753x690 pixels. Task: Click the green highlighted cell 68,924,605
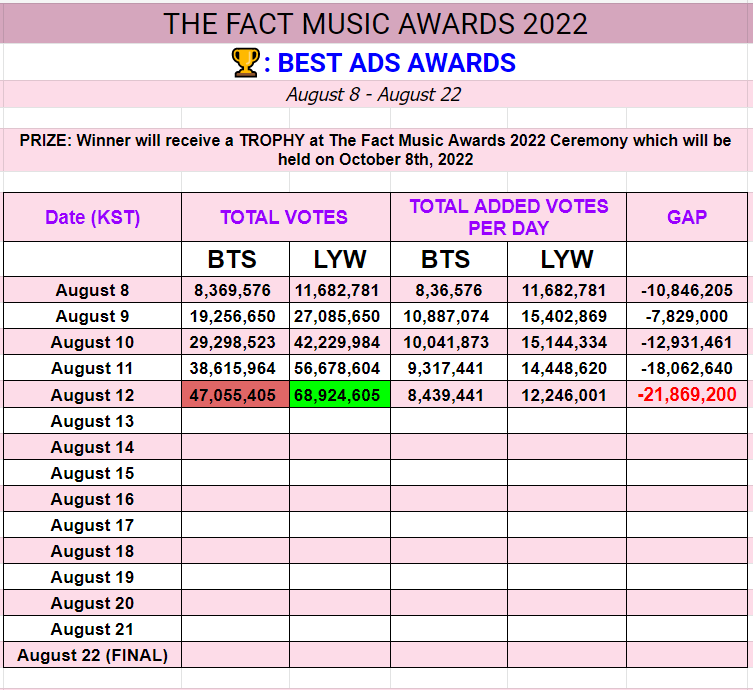tap(340, 395)
